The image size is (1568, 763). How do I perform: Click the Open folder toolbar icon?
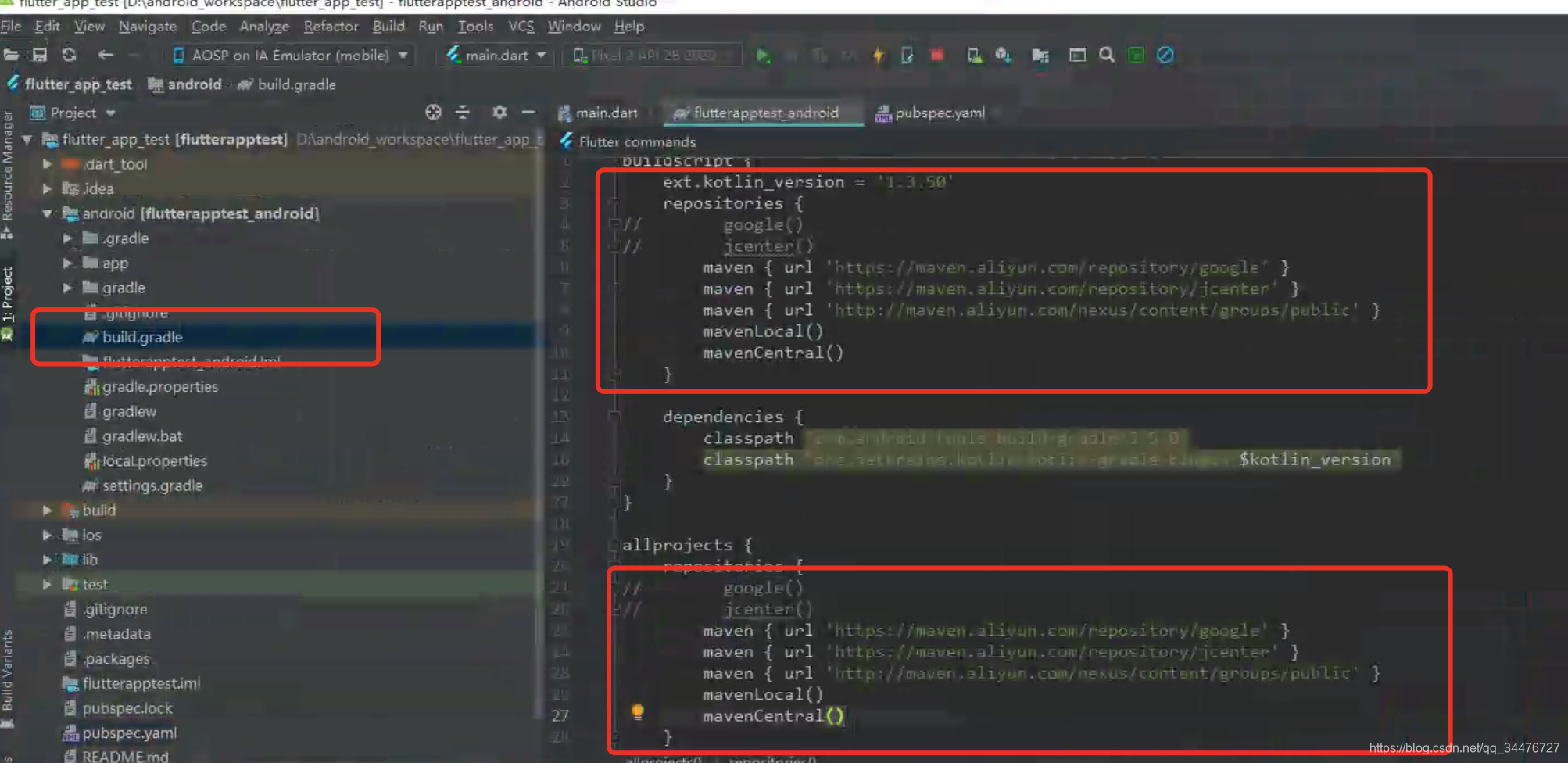11,55
